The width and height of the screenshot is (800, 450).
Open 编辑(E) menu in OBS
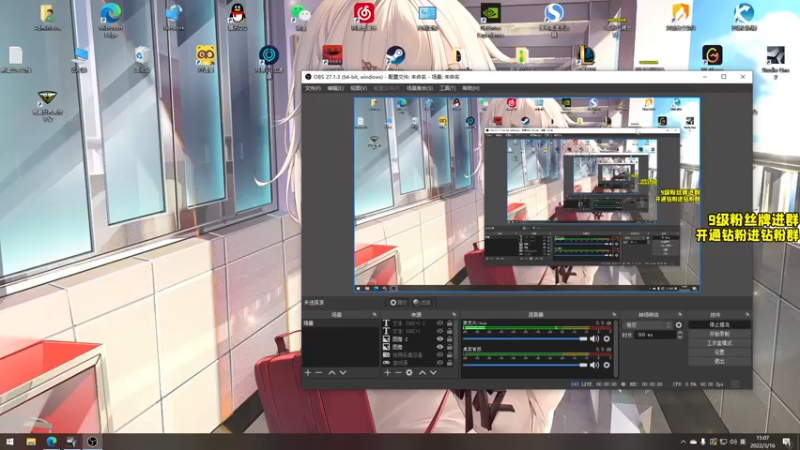tap(335, 88)
